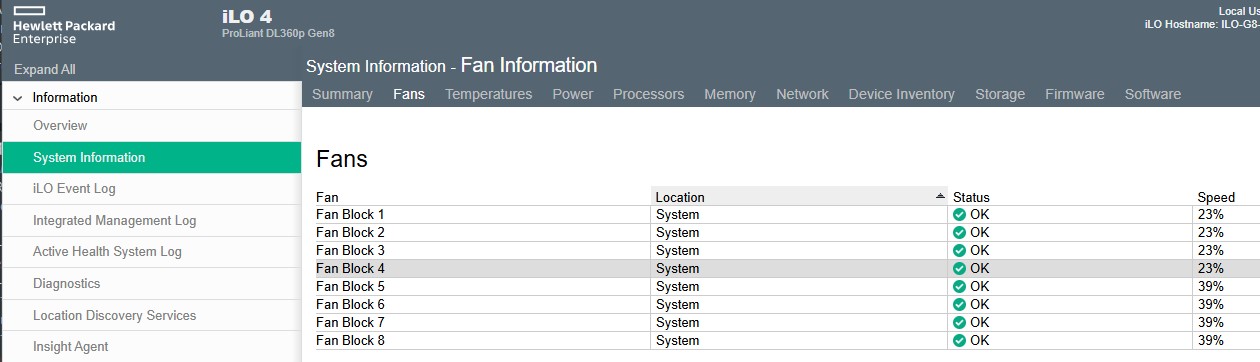Click OK status icon for Fan Block 7
This screenshot has height=362, width=1260.
pyautogui.click(x=959, y=323)
